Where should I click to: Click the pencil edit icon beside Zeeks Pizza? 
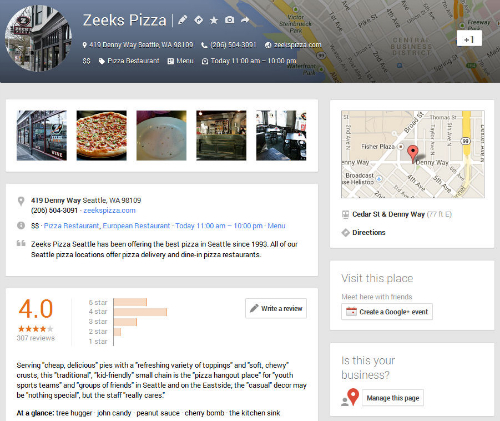point(182,20)
